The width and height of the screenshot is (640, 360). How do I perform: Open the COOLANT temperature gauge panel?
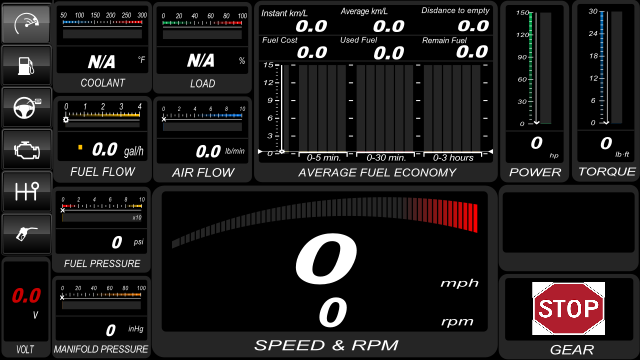point(102,47)
